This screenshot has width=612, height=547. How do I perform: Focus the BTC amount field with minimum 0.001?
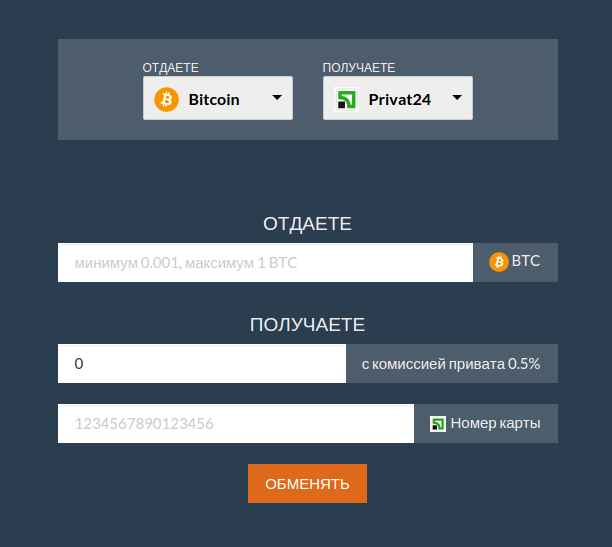point(265,262)
